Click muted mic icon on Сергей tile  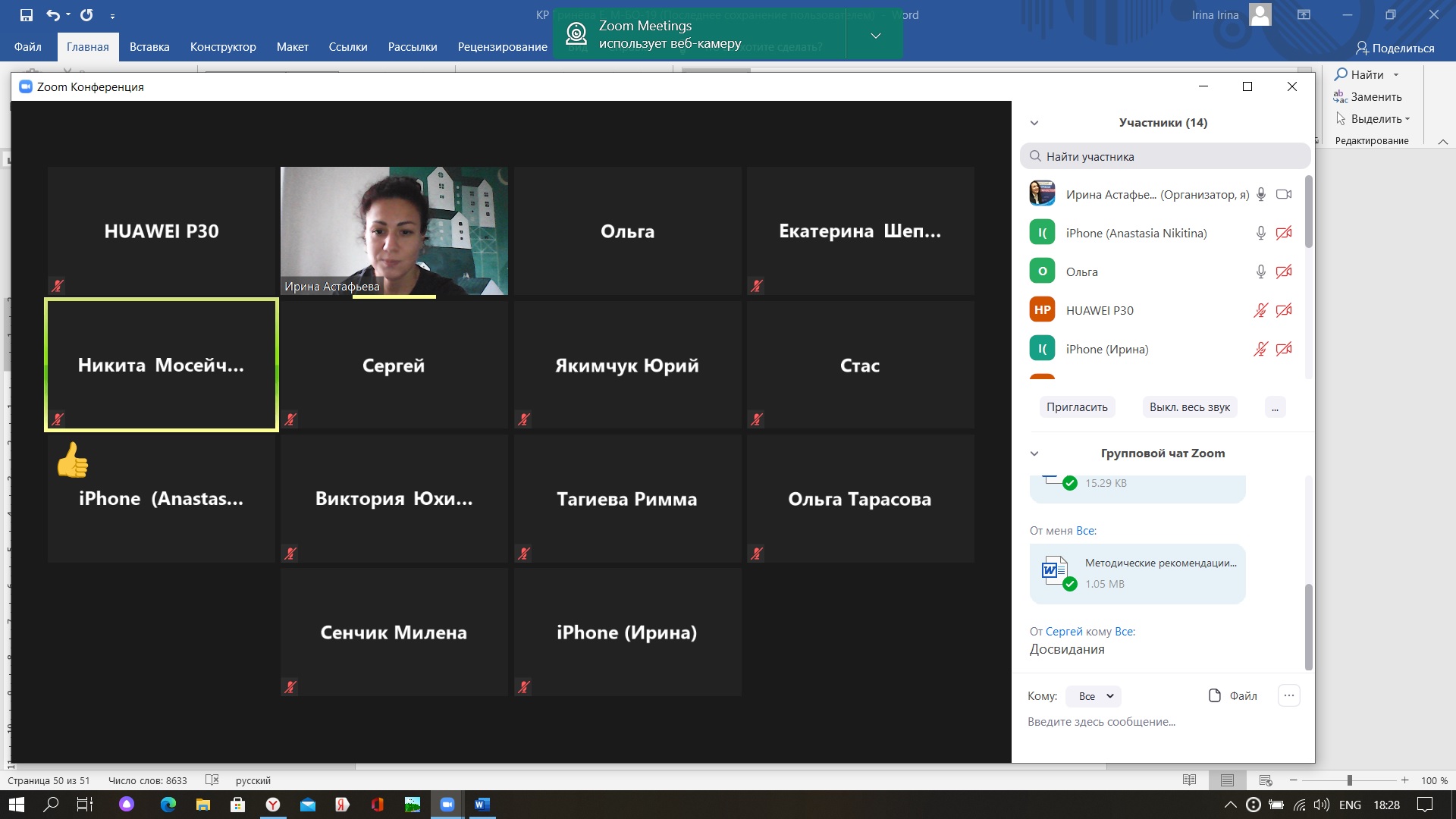click(x=290, y=419)
